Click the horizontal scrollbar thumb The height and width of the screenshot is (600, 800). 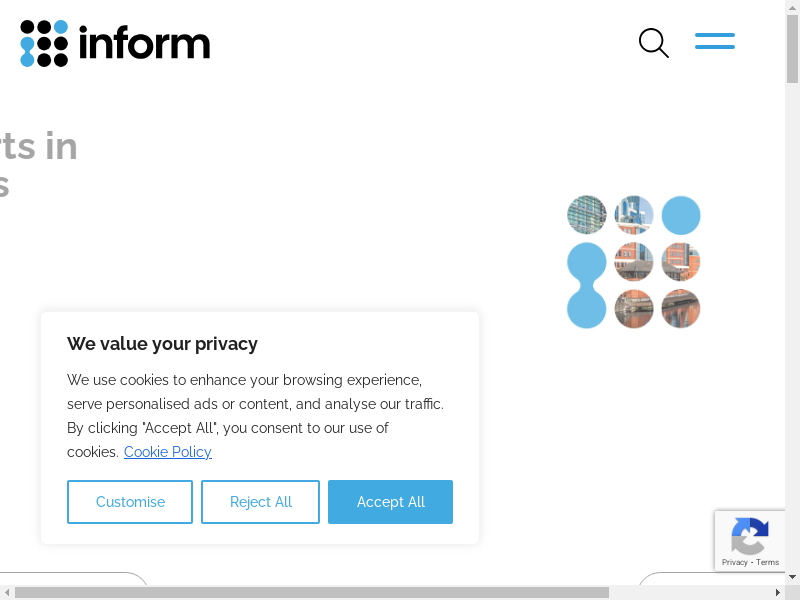310,592
